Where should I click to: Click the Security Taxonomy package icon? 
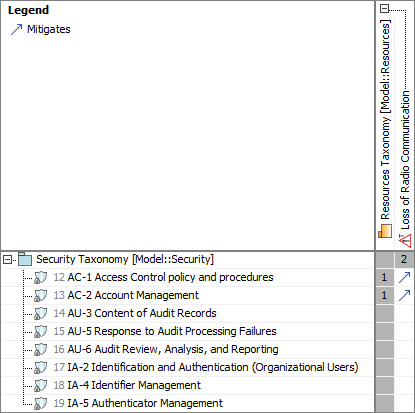(25, 259)
